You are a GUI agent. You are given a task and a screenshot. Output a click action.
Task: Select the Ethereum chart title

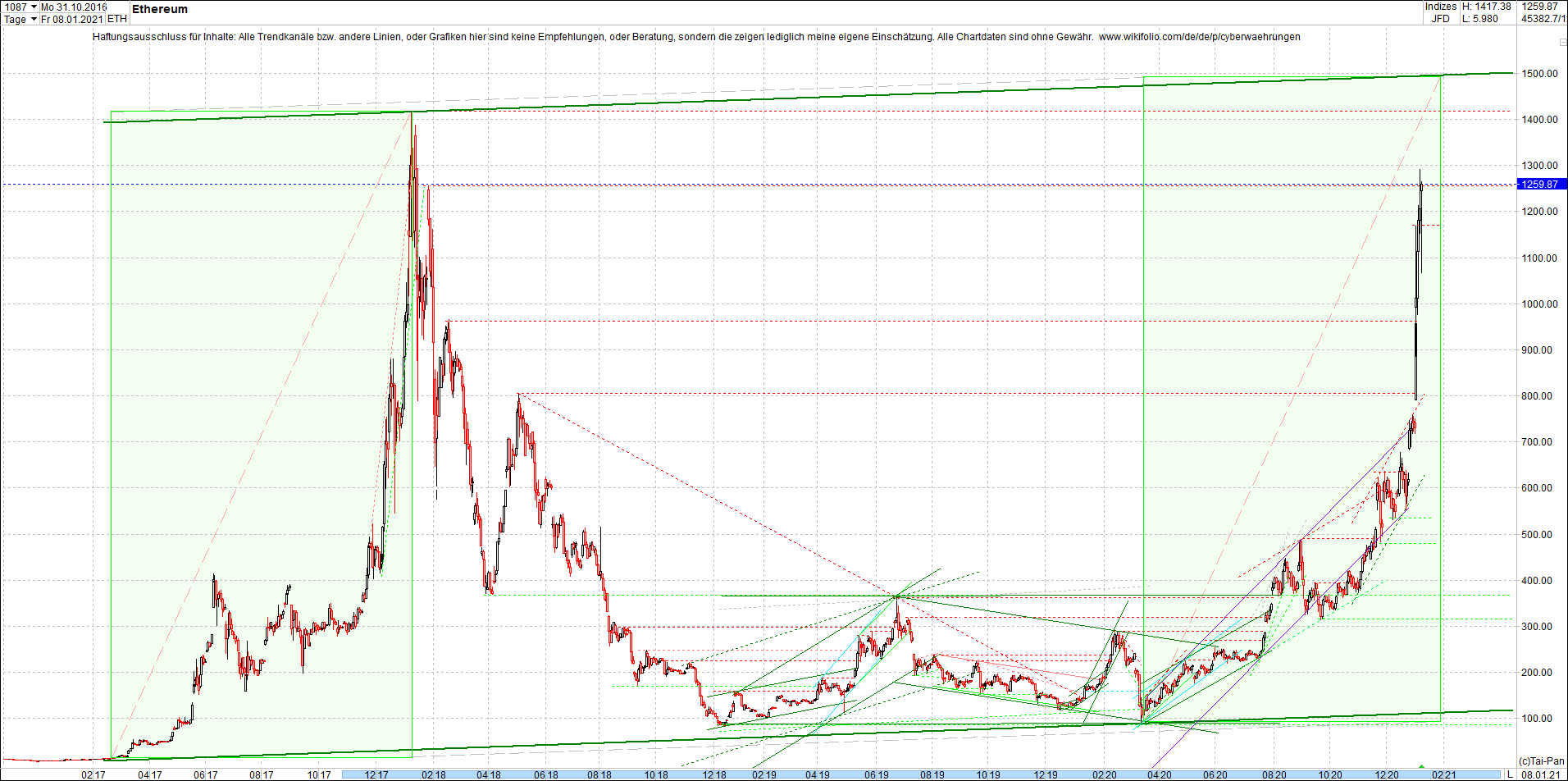pyautogui.click(x=160, y=9)
